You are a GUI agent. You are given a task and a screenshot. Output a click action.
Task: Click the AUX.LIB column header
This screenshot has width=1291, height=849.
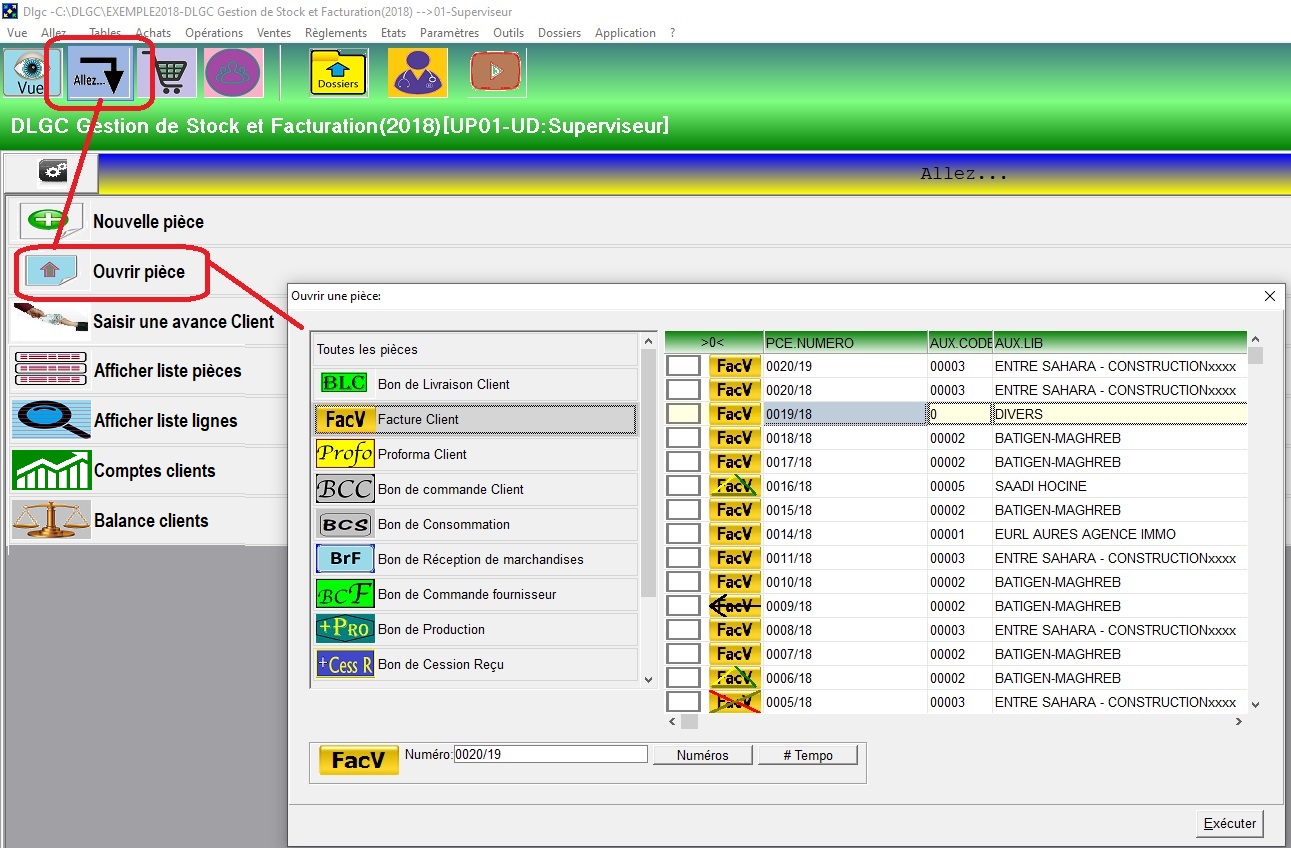tap(1120, 343)
